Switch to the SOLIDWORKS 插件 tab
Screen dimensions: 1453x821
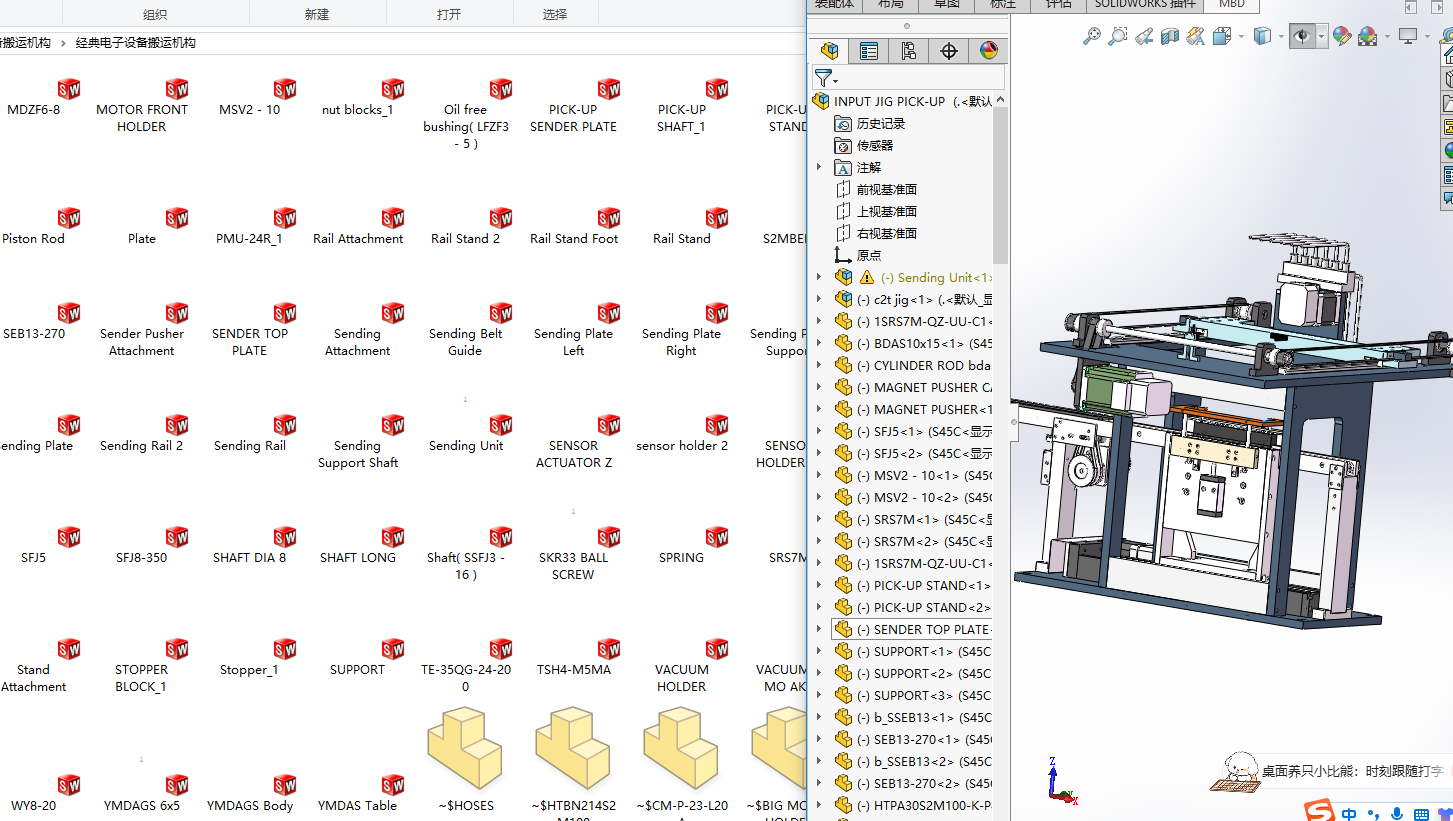(1144, 4)
